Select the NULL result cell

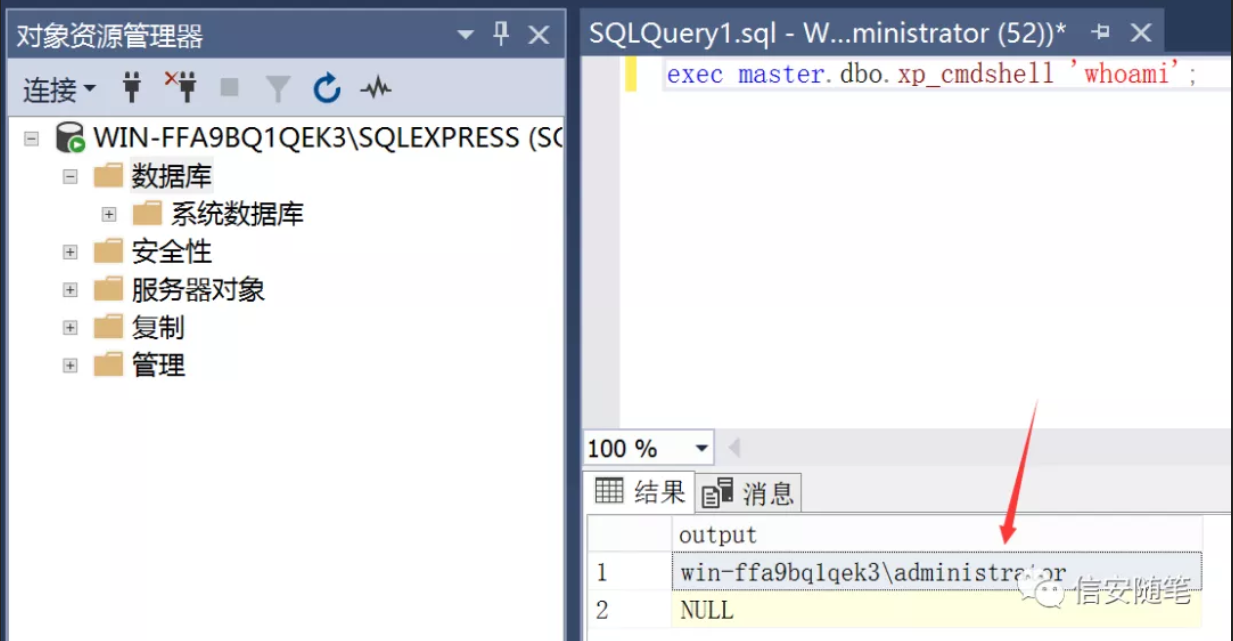[x=936, y=610]
